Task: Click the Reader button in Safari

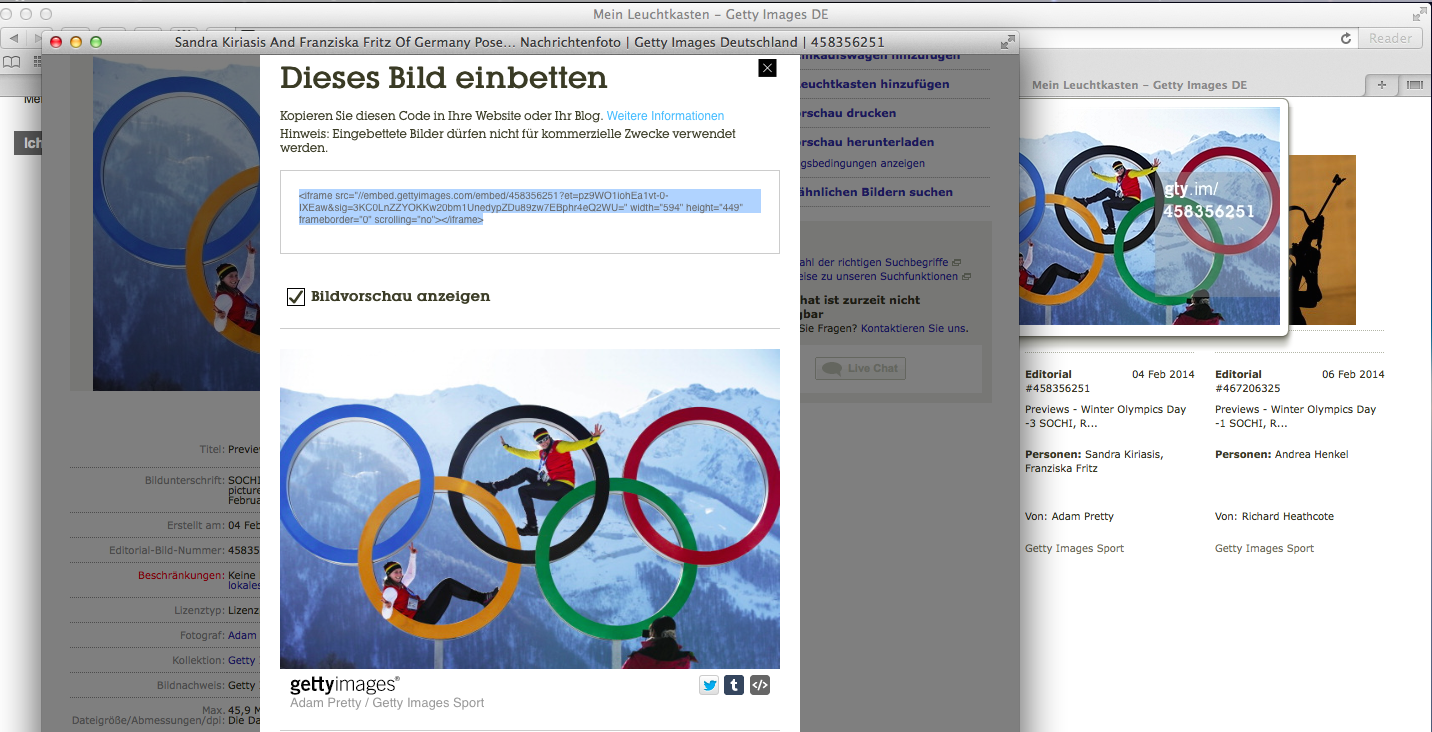Action: click(1390, 38)
